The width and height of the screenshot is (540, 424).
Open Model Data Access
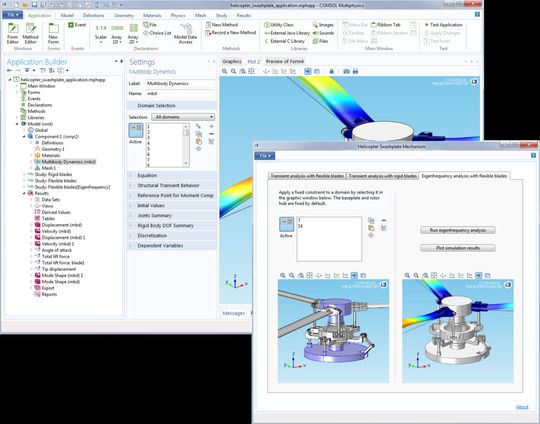[185, 34]
